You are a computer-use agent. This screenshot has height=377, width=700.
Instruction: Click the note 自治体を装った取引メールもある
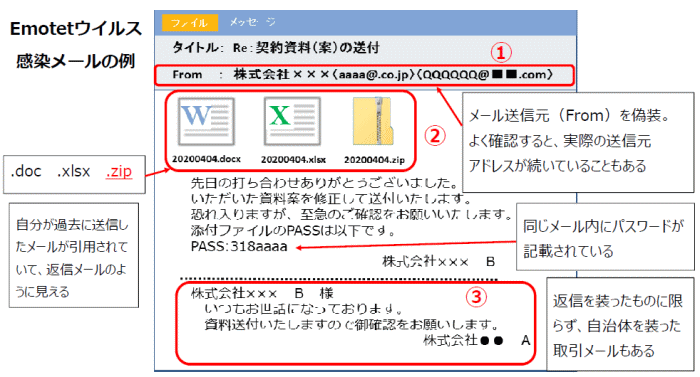(x=617, y=338)
